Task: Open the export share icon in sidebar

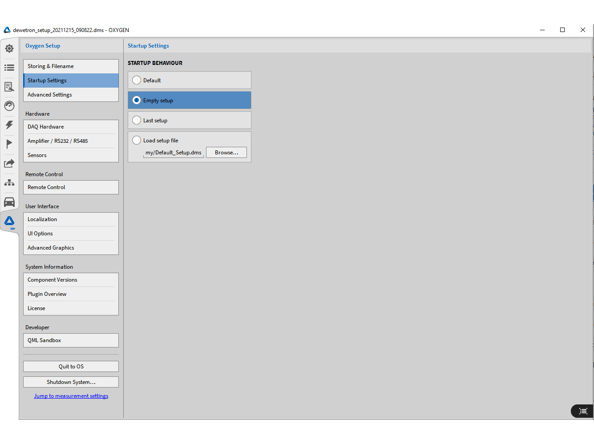Action: point(9,164)
